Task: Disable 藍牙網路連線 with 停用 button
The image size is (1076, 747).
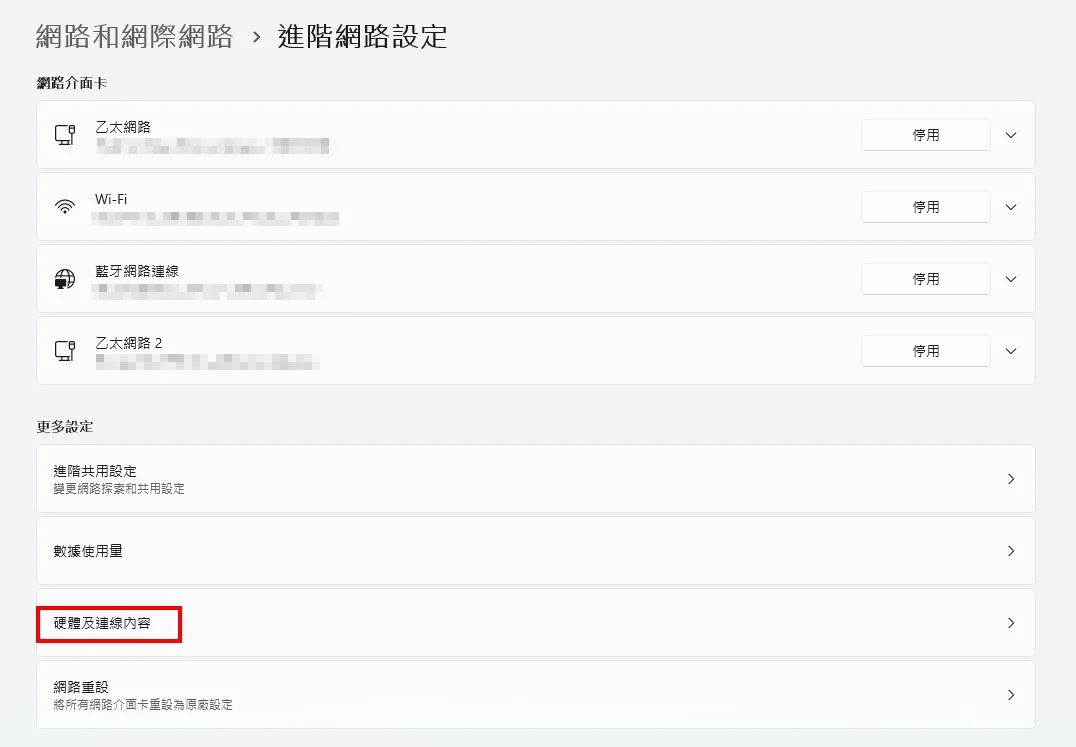Action: click(926, 279)
